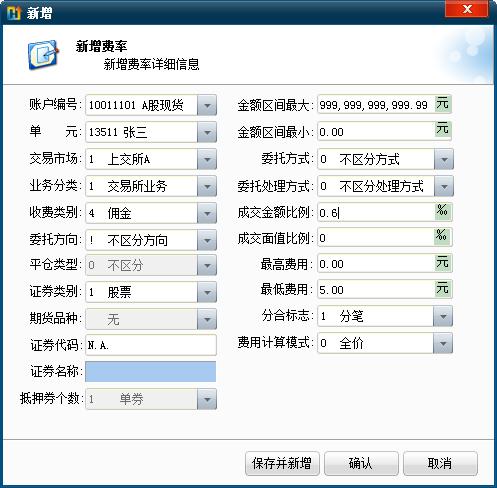Open the 交易市场 dropdown arrow
The height and width of the screenshot is (488, 497).
coord(207,159)
